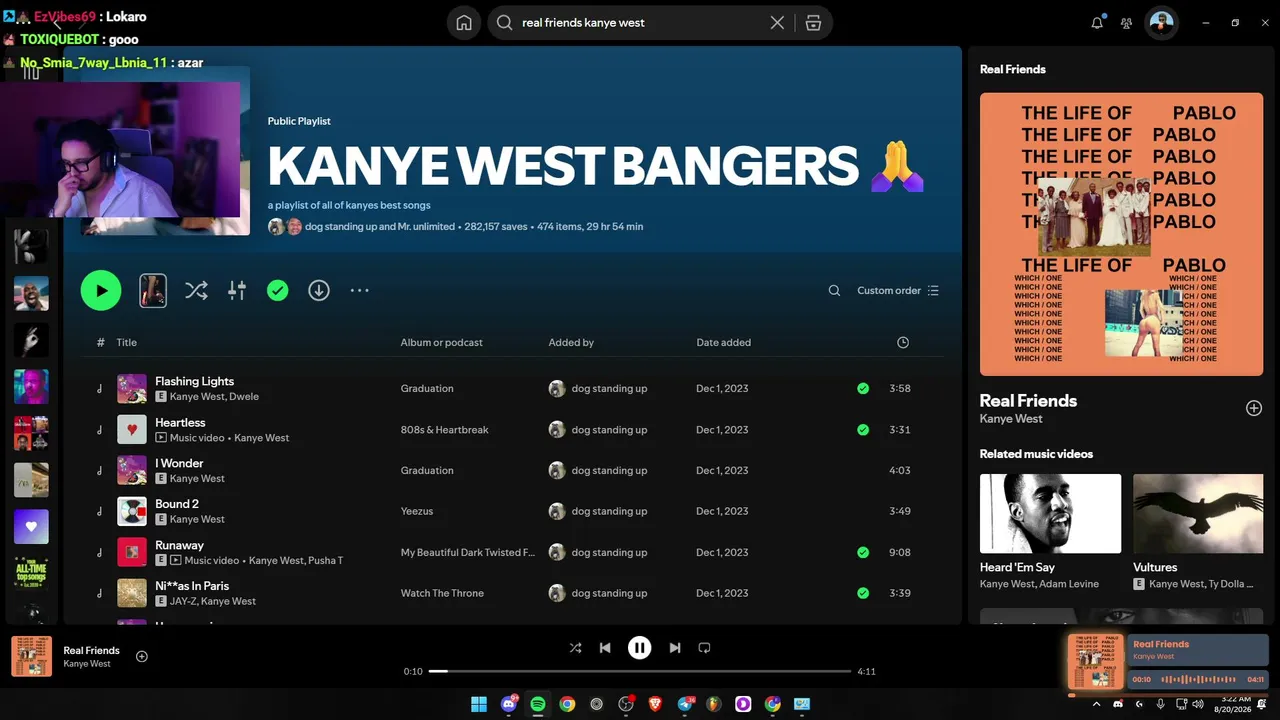Sort by the Title column header
The image size is (1280, 720).
tap(126, 343)
